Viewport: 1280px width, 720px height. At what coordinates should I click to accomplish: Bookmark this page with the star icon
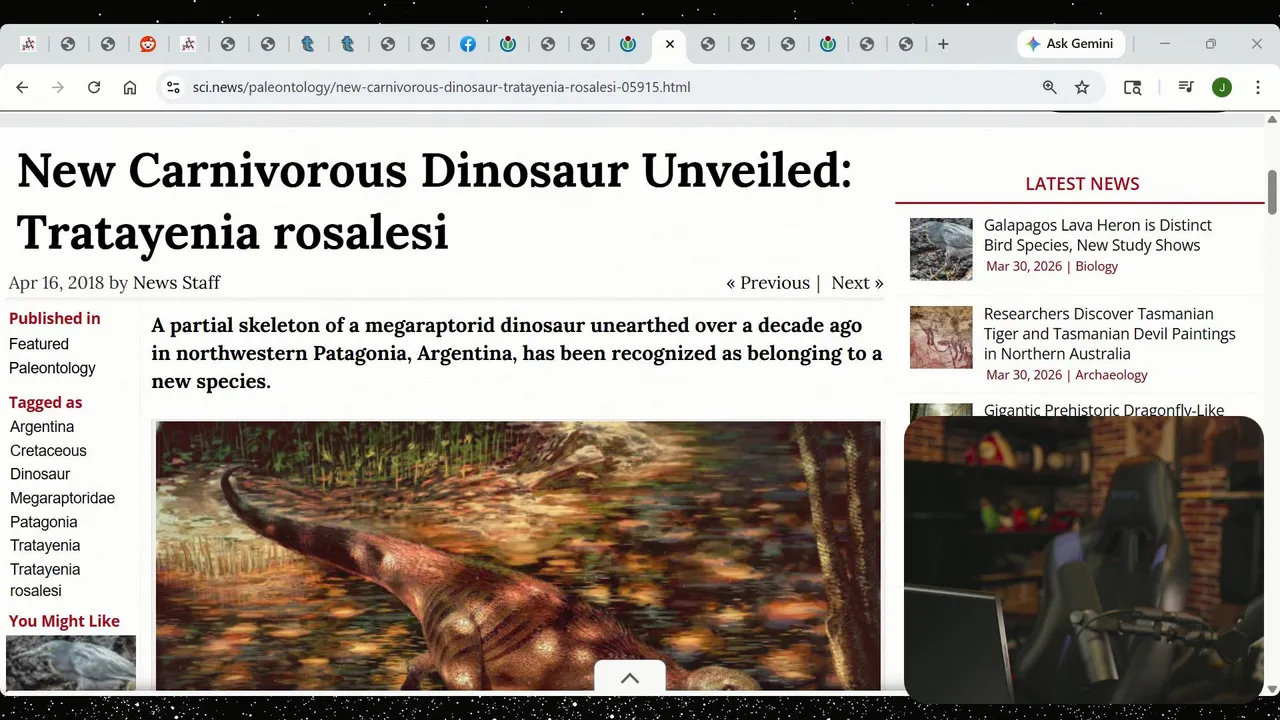pyautogui.click(x=1082, y=87)
